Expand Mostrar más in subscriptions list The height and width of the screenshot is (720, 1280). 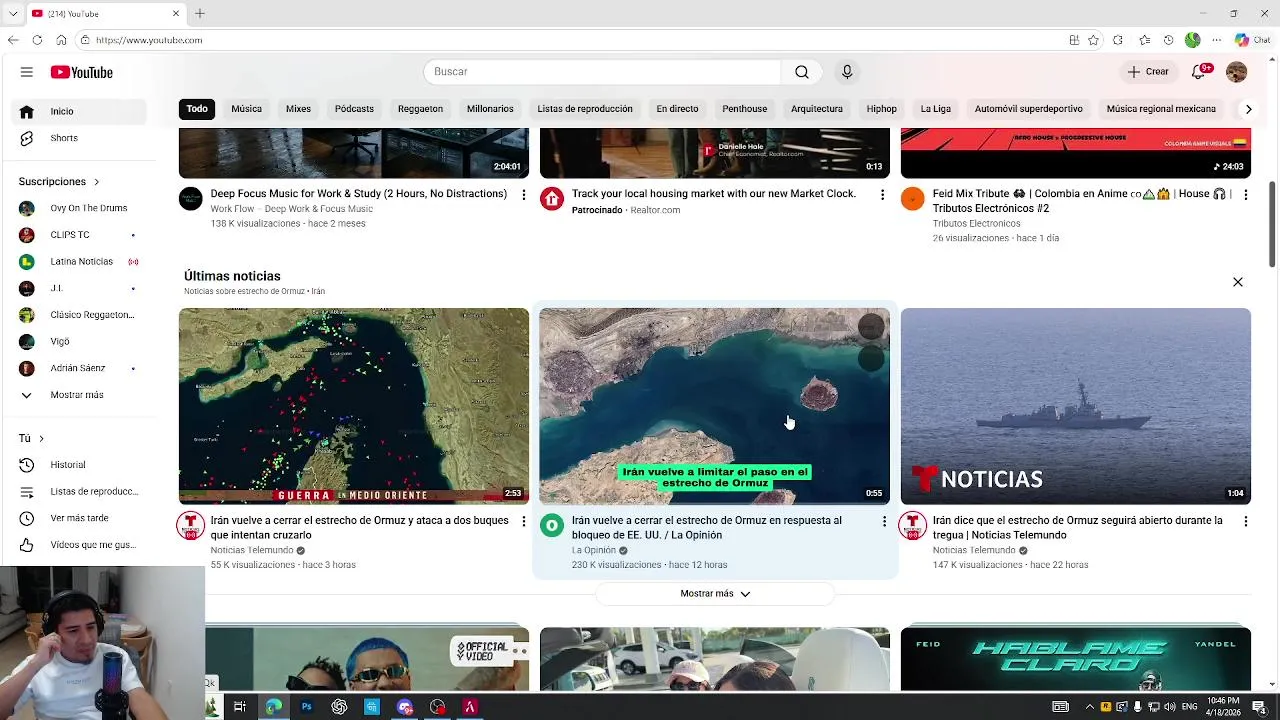(78, 395)
